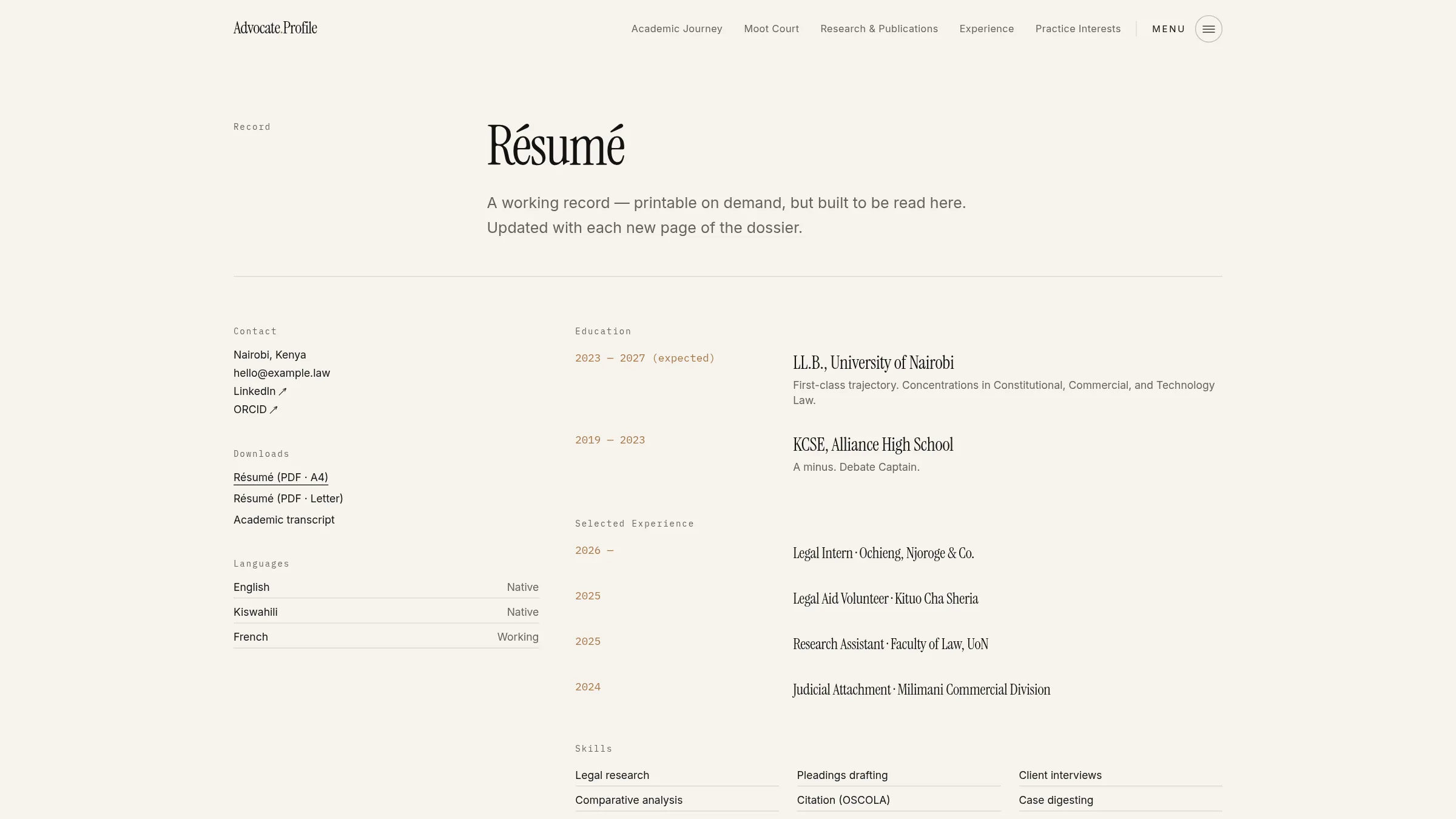Click the 2023 — 2027 (expected) date
The height and width of the screenshot is (819, 1456).
tap(645, 359)
